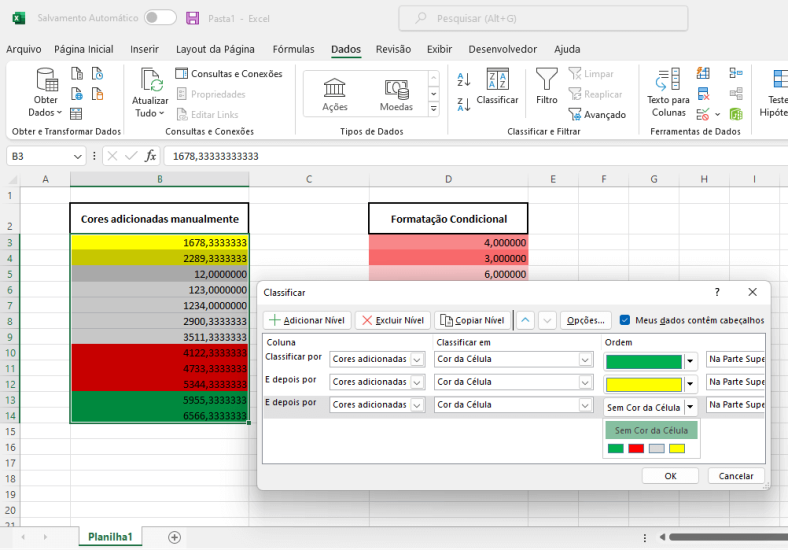The image size is (788, 550).
Task: Click the Classificar sort icon in ribbon
Action: click(497, 80)
